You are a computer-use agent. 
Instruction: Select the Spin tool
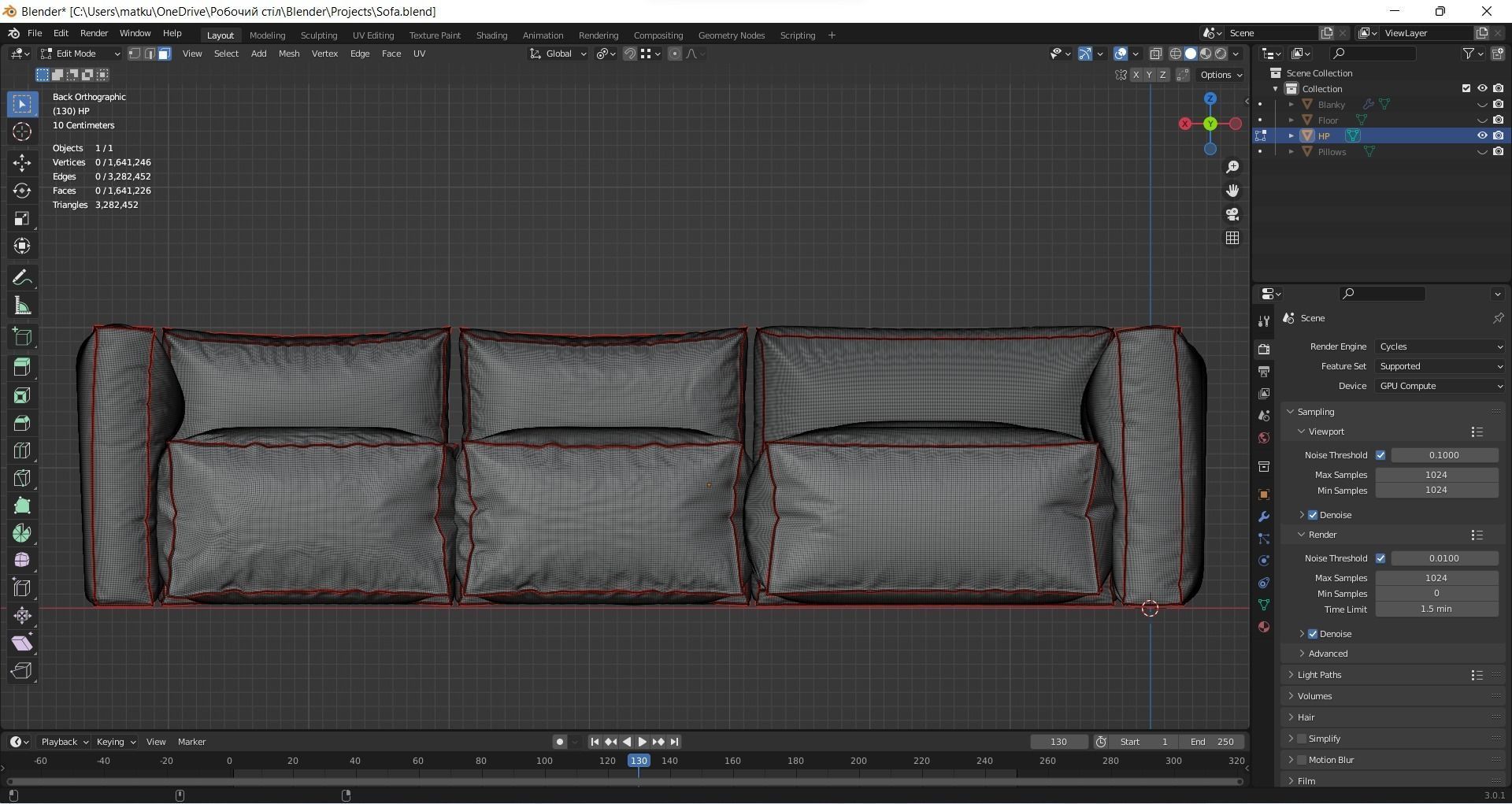[22, 533]
